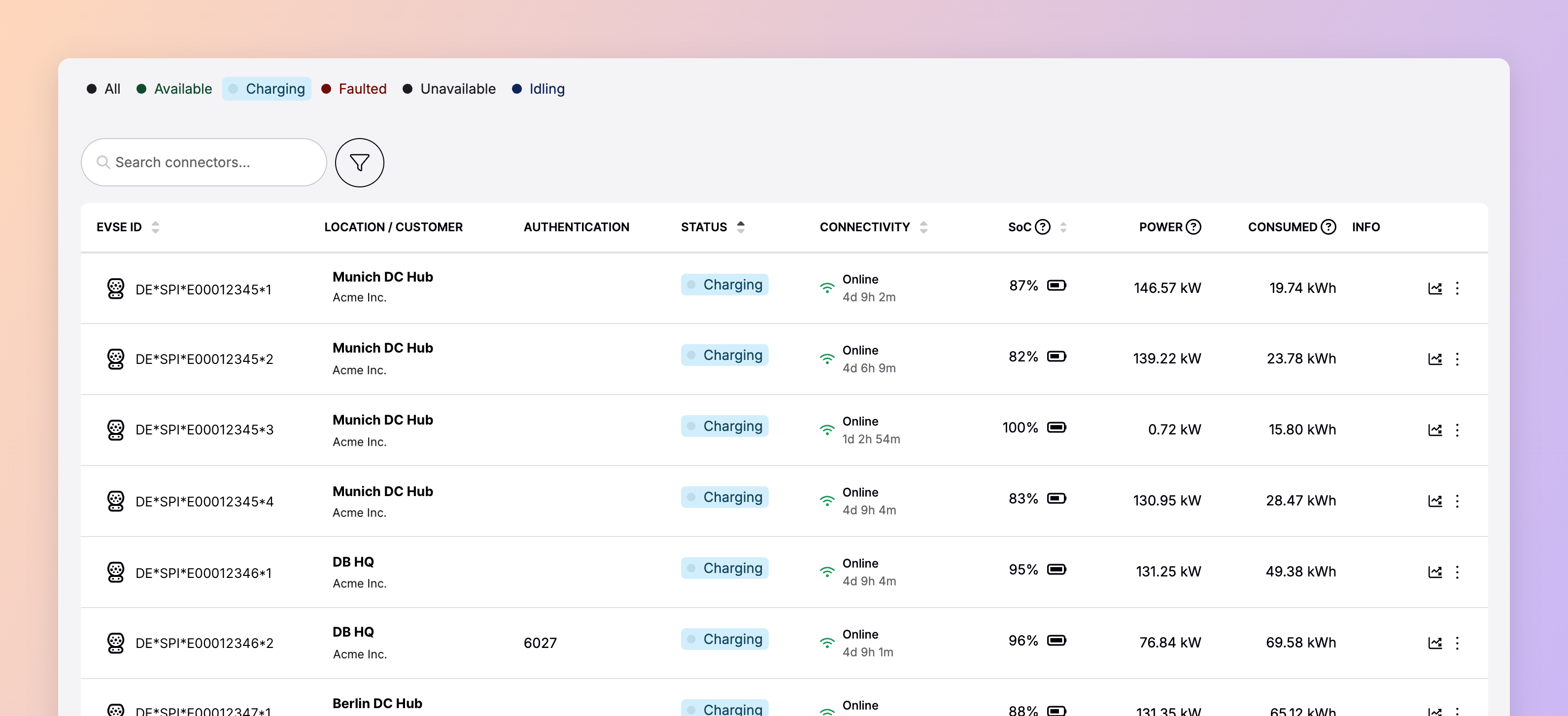Click battery icon next to 100%
This screenshot has height=716, width=1568.
(x=1056, y=427)
